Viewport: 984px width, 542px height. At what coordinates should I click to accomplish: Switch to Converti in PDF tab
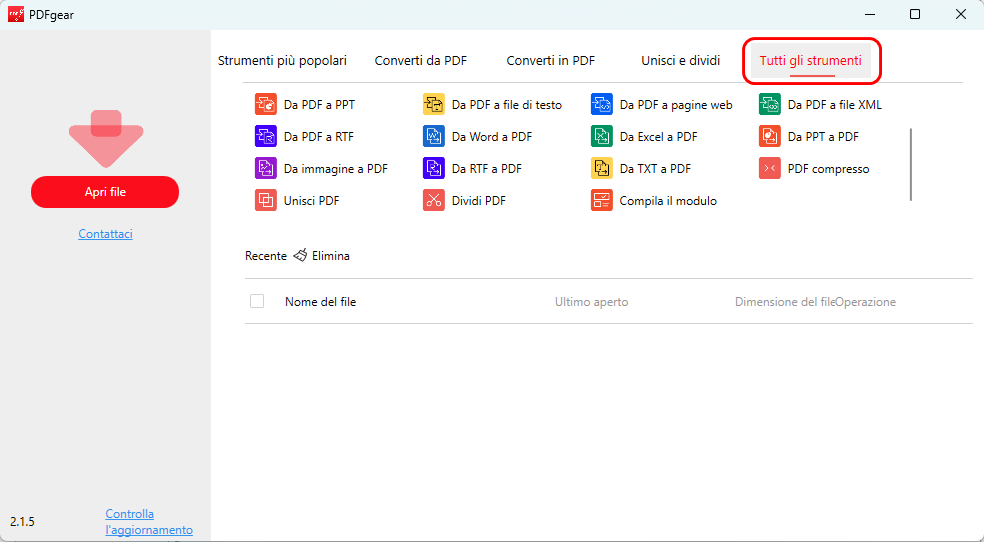point(551,61)
